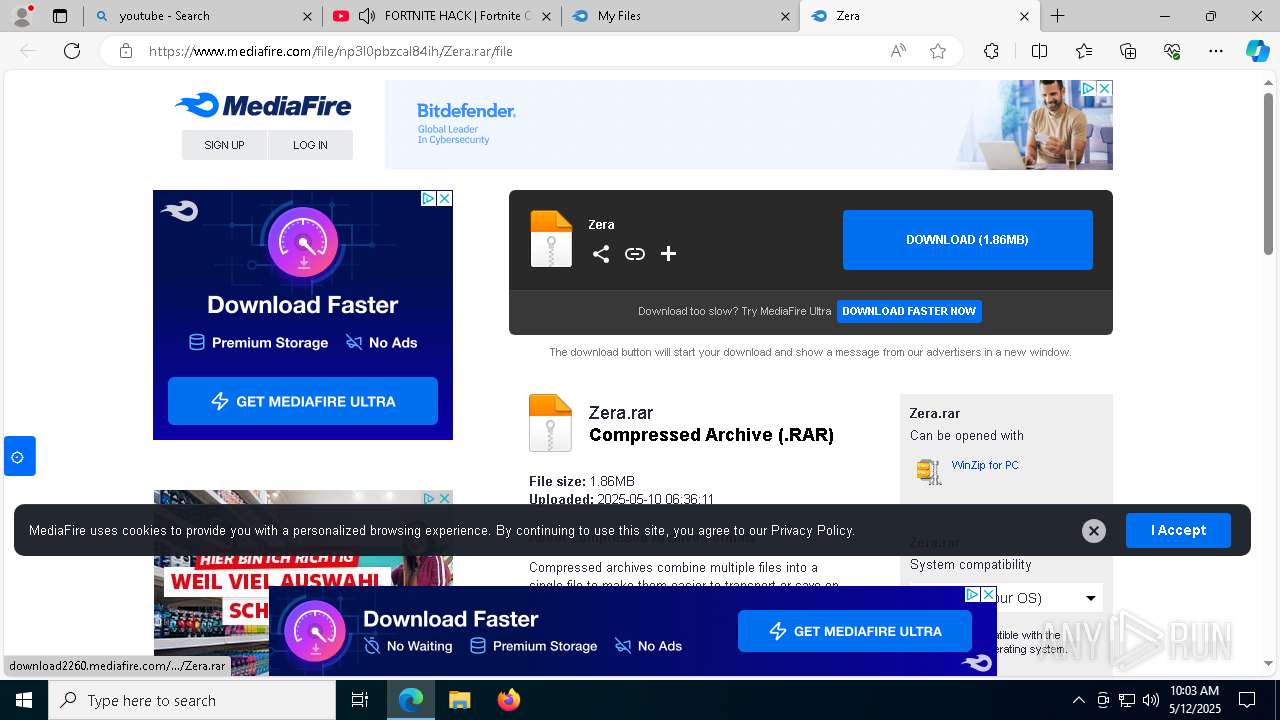Click GET MEDIAFIRE ULTRA in the top-left ad

coord(303,401)
